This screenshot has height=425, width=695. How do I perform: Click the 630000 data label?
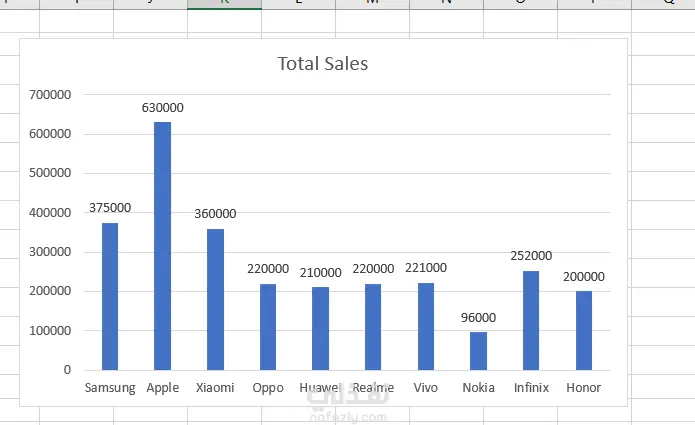click(162, 108)
